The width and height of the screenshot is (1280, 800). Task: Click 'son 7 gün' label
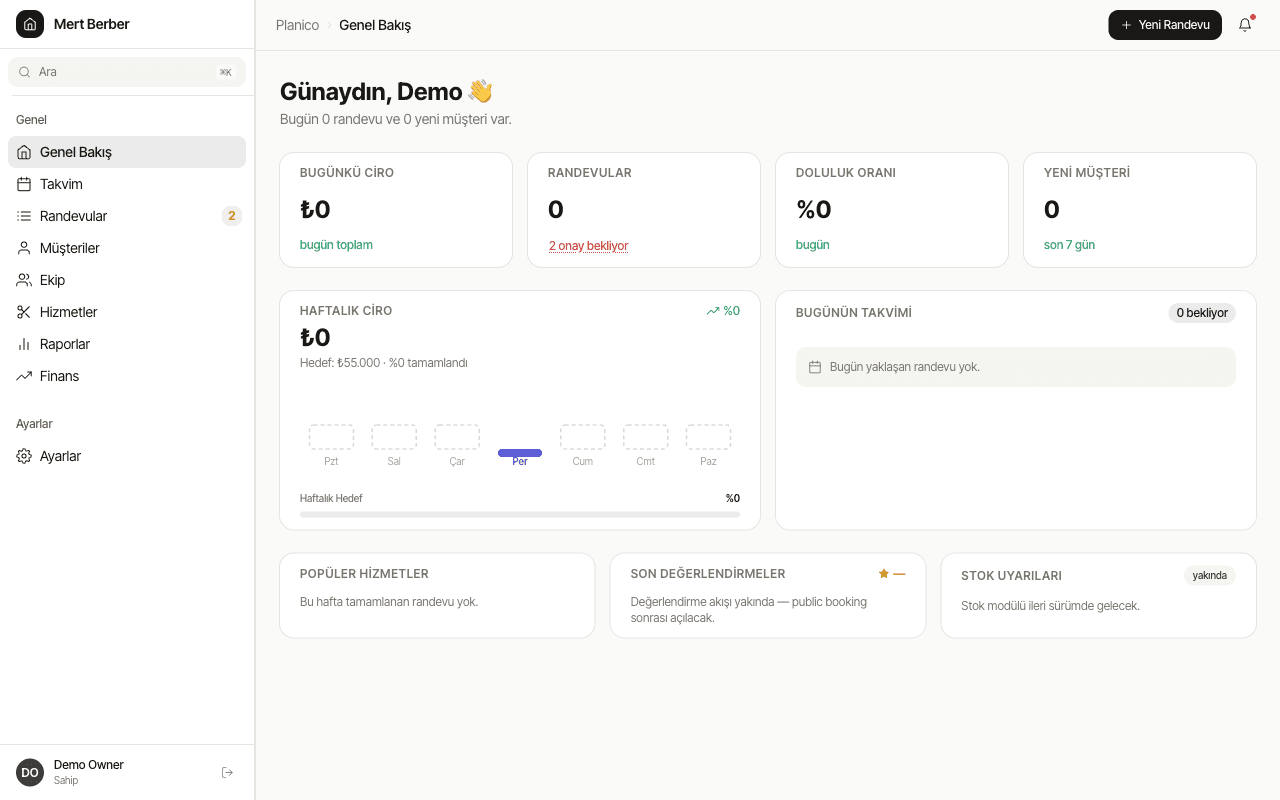(1069, 245)
